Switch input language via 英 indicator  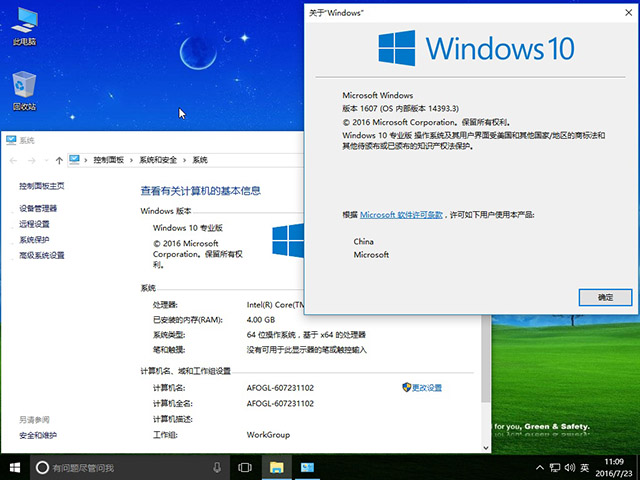584,467
